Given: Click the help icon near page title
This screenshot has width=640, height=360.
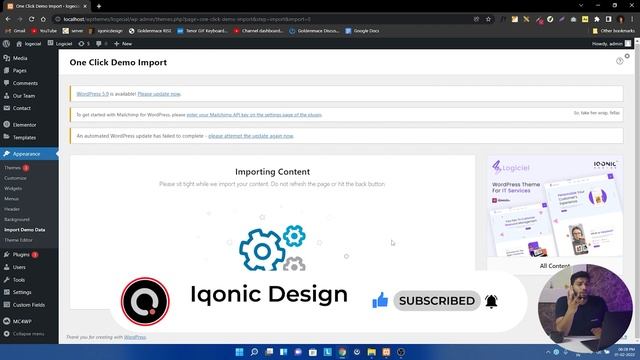Looking at the screenshot, I should click(620, 61).
